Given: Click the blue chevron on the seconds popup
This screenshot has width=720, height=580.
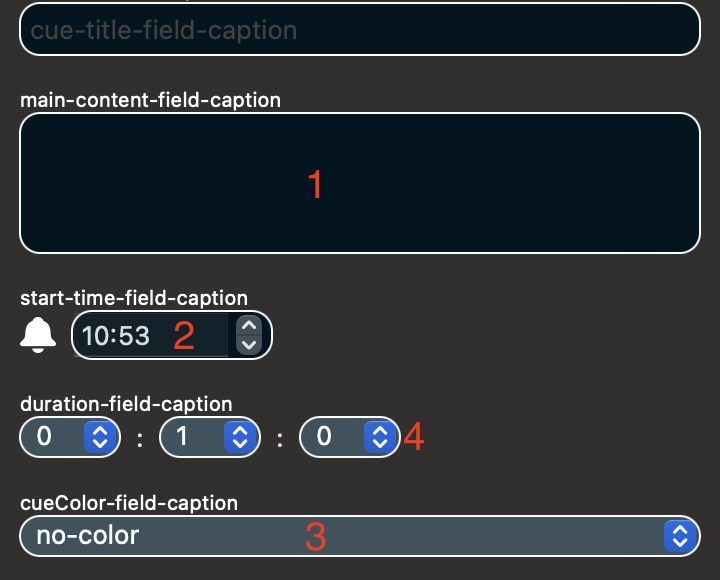Looking at the screenshot, I should tap(379, 437).
